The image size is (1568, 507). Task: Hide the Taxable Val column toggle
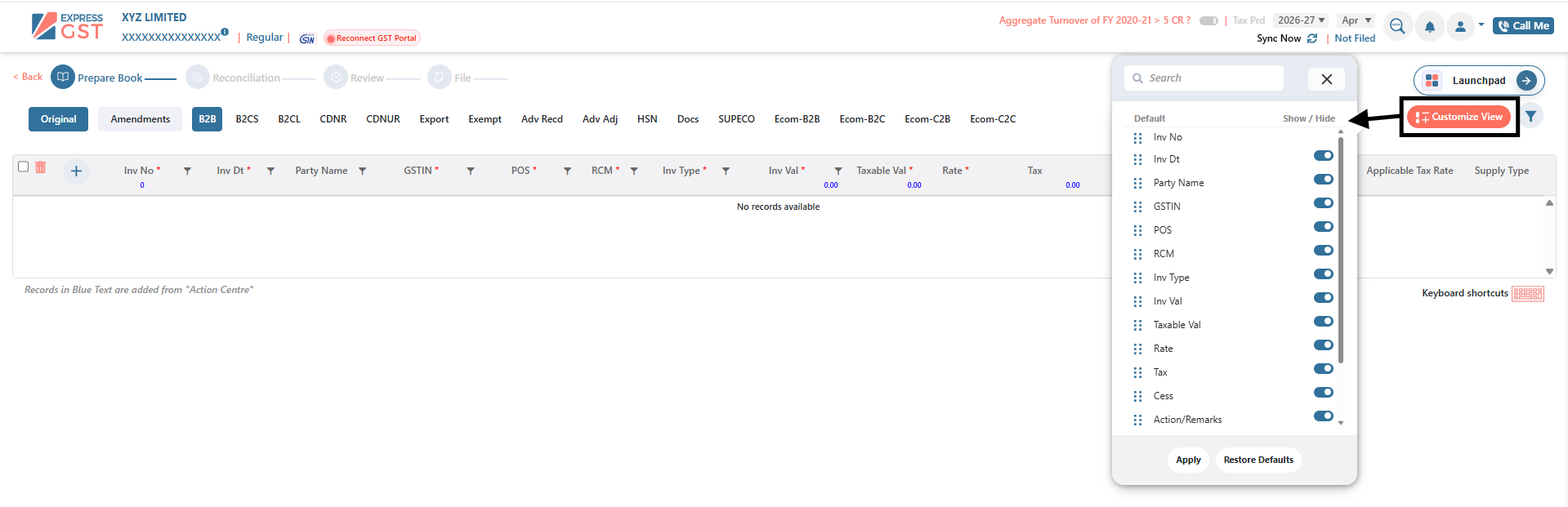[1323, 322]
